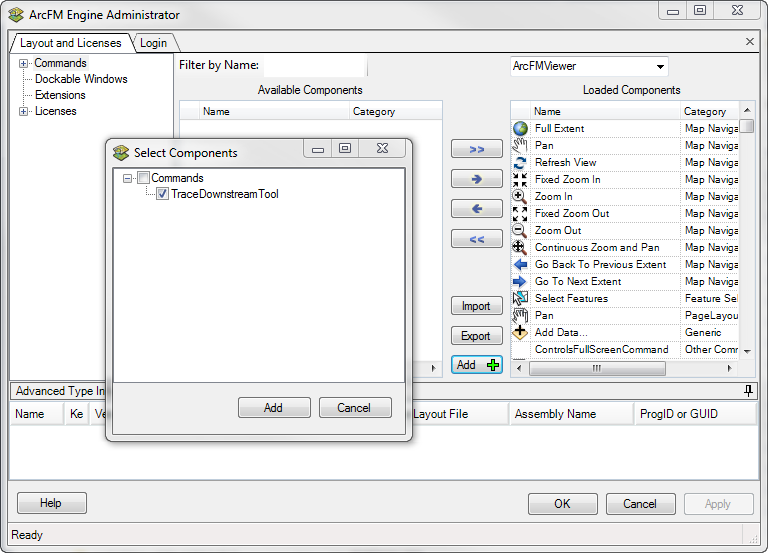768x553 pixels.
Task: Click the ProgID or GUID column header
Action: (695, 414)
